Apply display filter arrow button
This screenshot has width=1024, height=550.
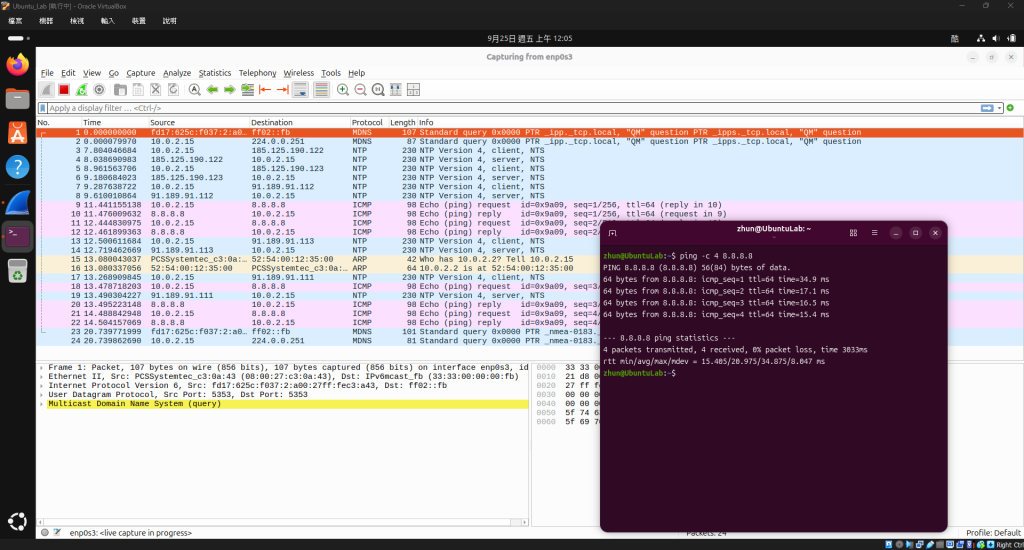987,108
